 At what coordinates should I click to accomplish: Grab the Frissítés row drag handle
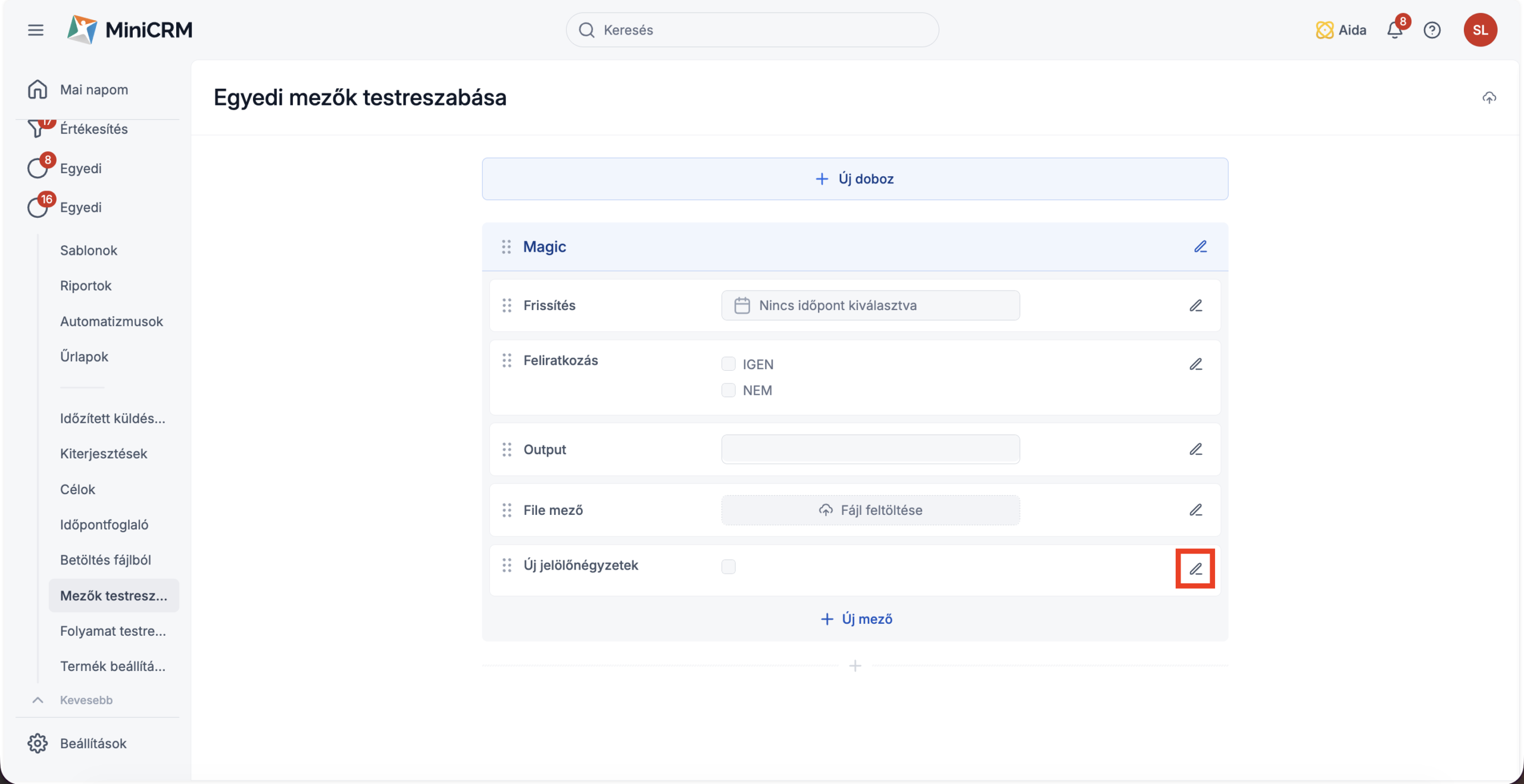point(507,305)
